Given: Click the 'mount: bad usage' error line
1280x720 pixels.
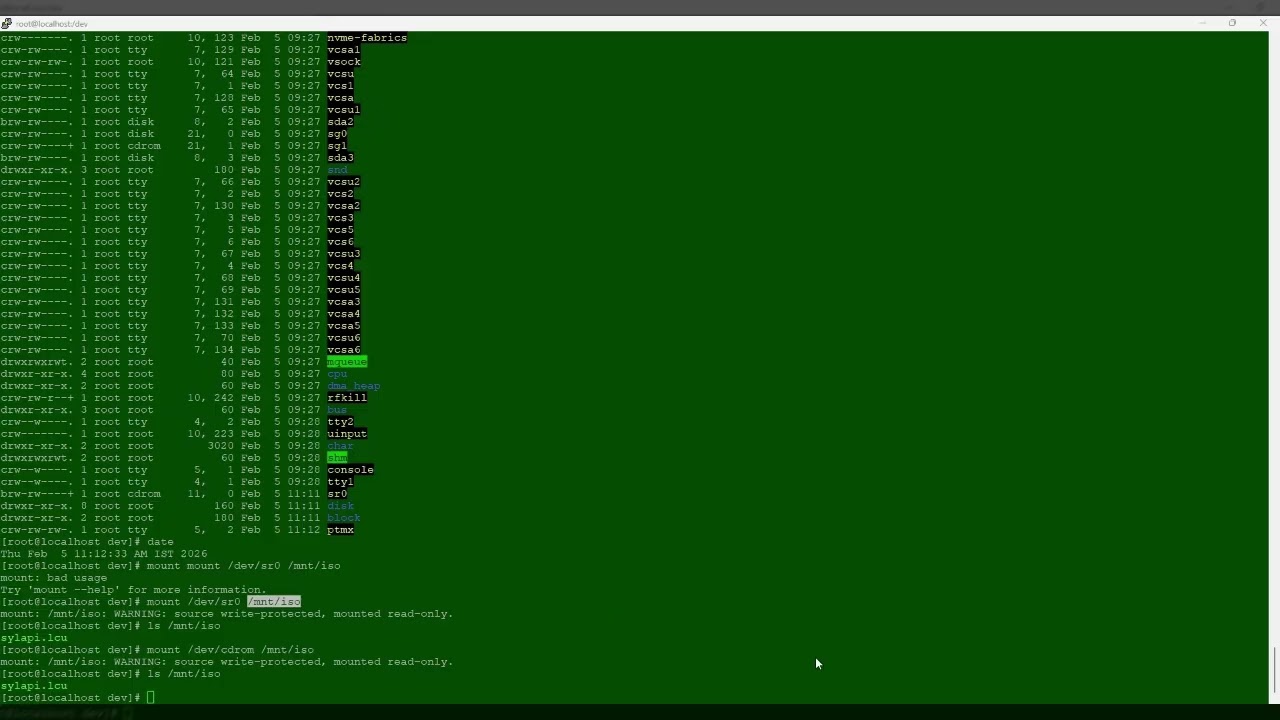Looking at the screenshot, I should (x=54, y=578).
